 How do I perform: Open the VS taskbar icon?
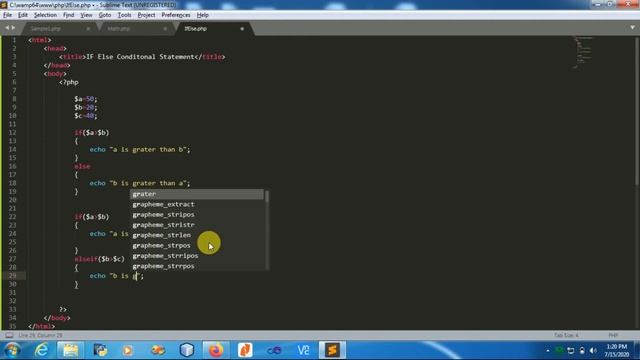click(303, 351)
